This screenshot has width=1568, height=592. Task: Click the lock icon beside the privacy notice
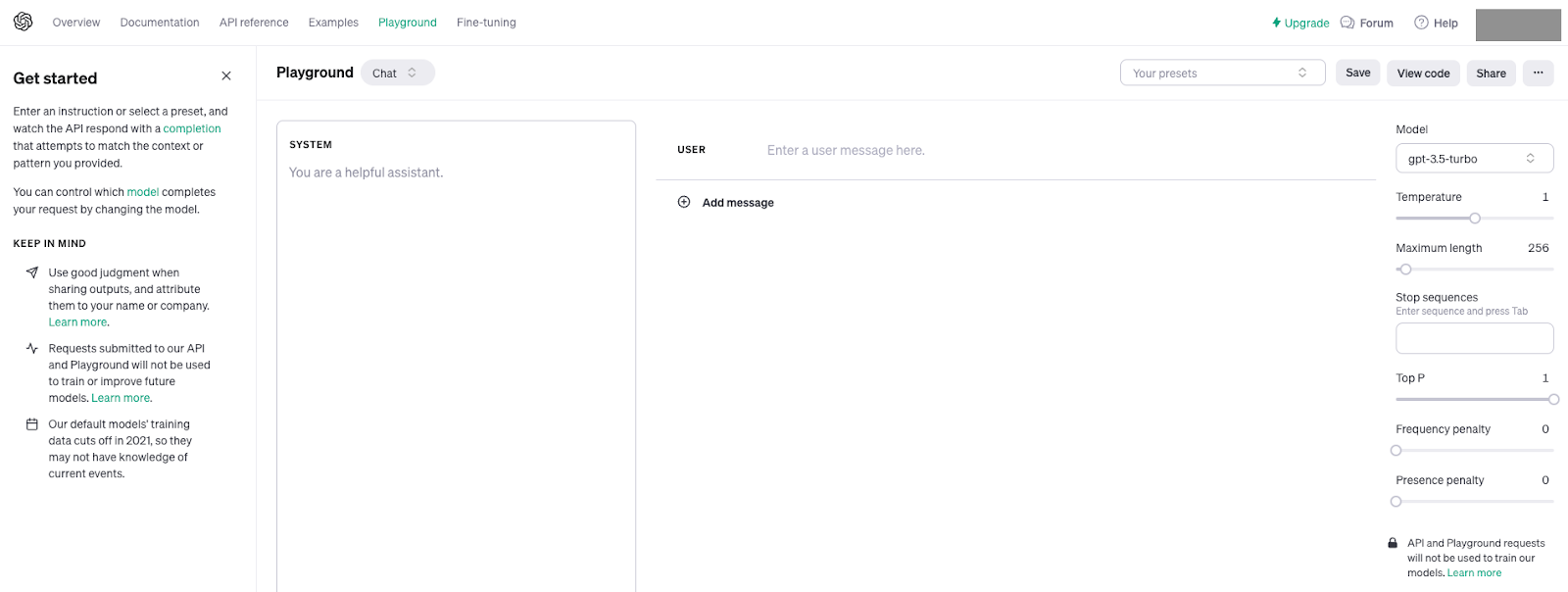click(x=1393, y=543)
